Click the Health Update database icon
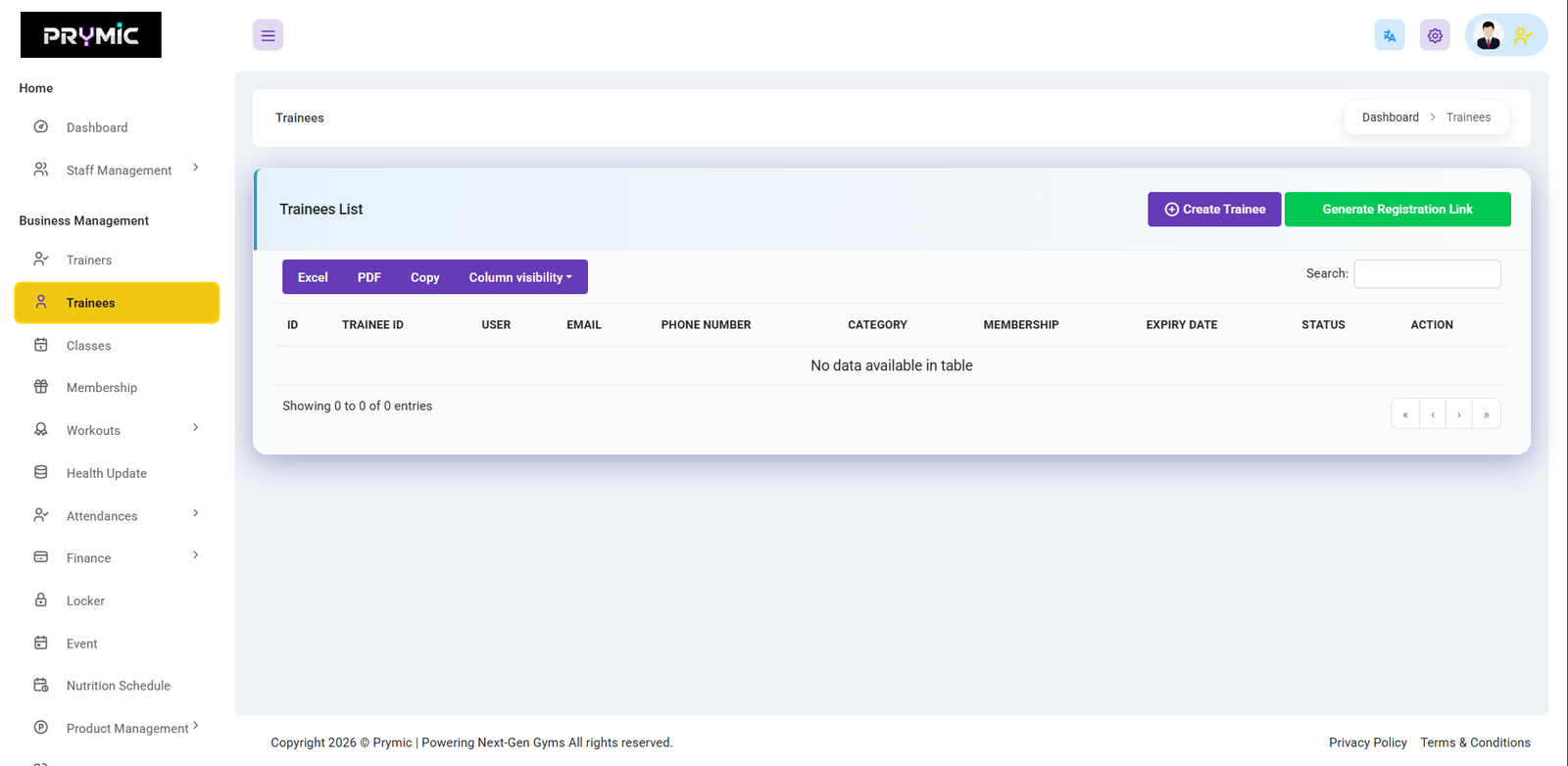Image resolution: width=1568 pixels, height=766 pixels. pos(41,472)
